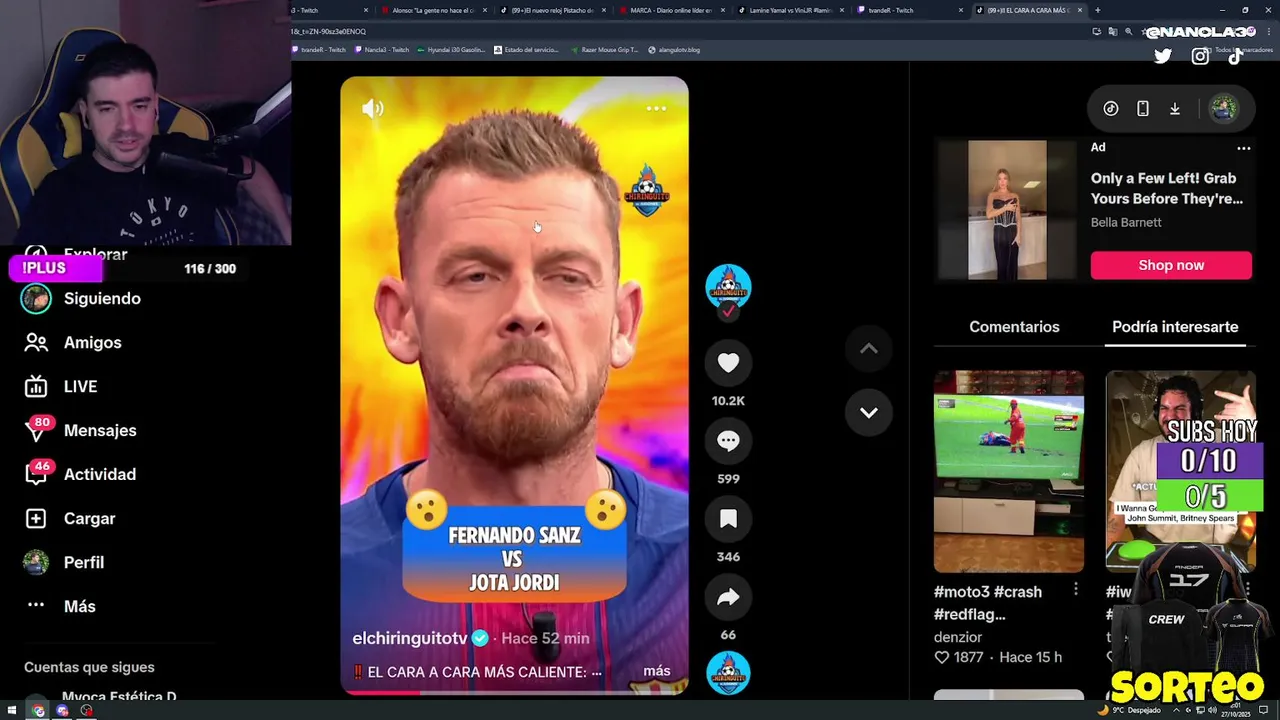Open the Estado del servicio bookmark
Image resolution: width=1280 pixels, height=720 pixels.
[526, 49]
